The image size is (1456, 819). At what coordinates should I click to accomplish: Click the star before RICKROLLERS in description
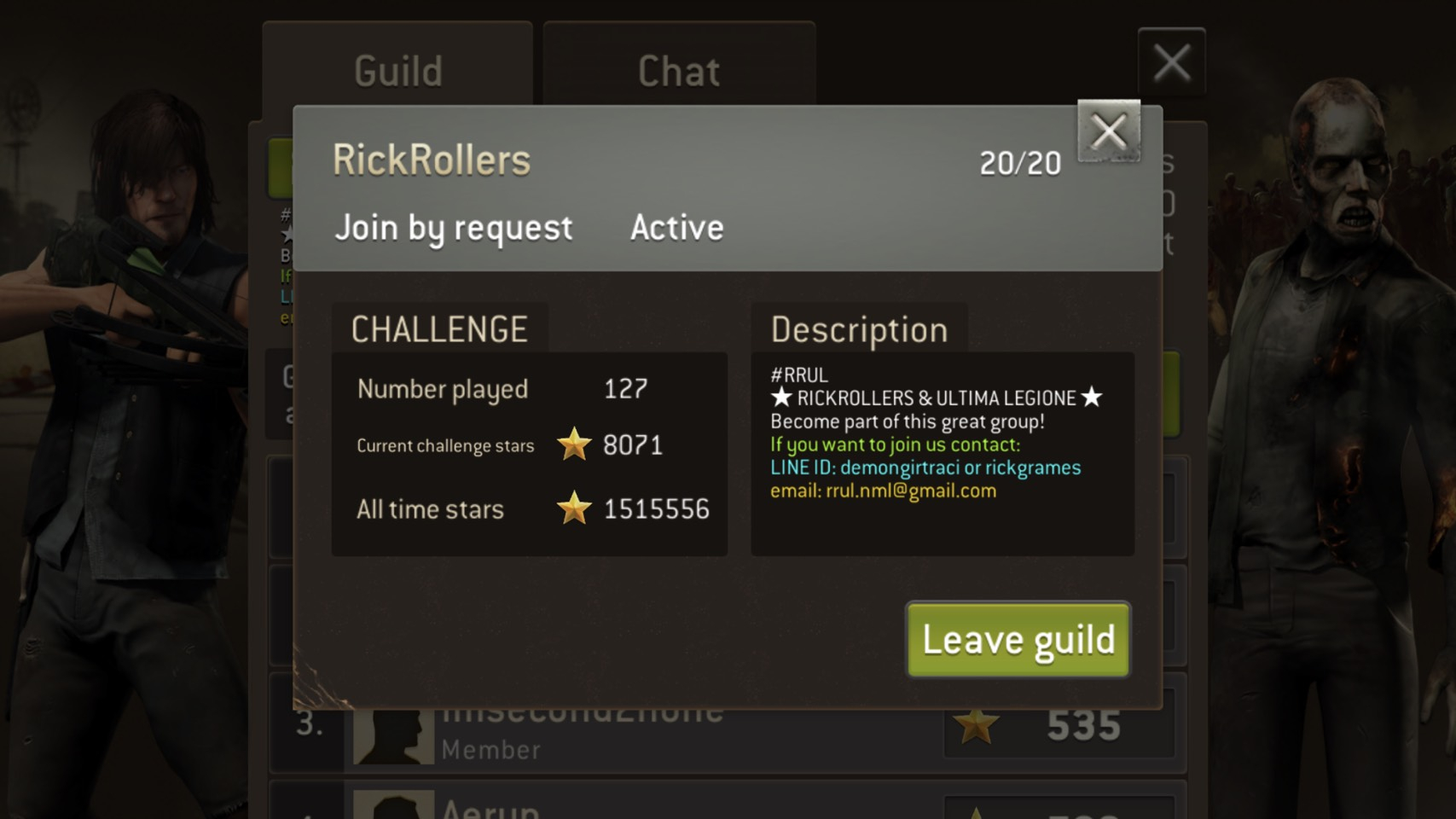781,398
